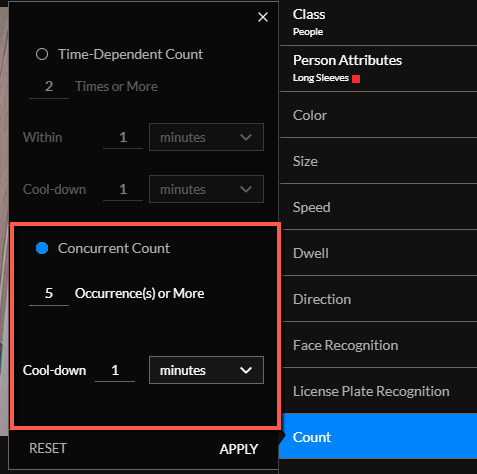Click the red Long Sleeves color swatch
The image size is (477, 474).
point(356,79)
